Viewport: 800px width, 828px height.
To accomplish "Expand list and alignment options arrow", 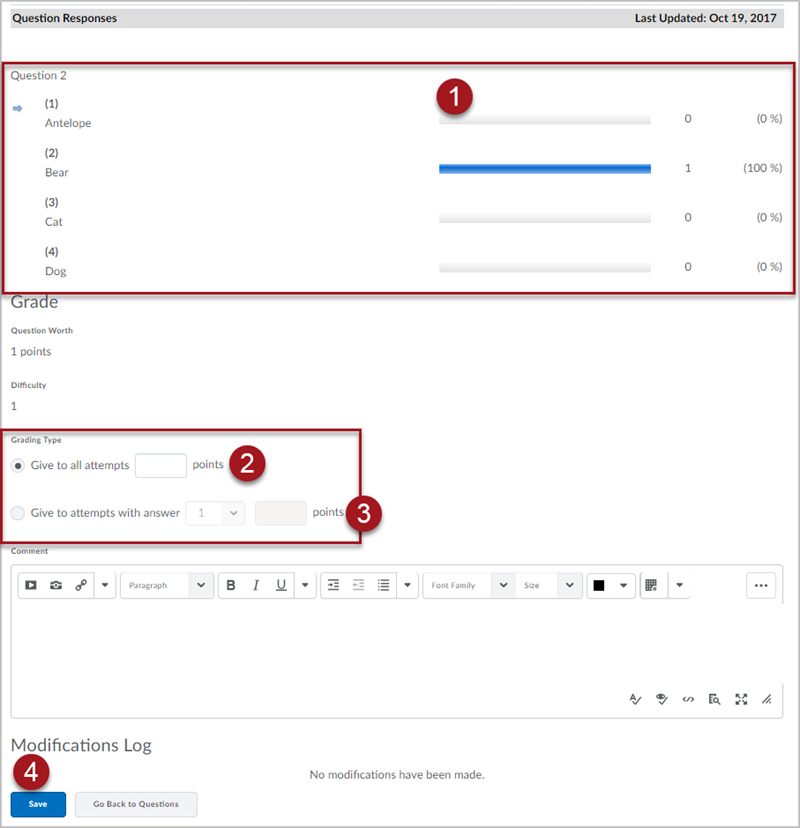I will (x=407, y=585).
